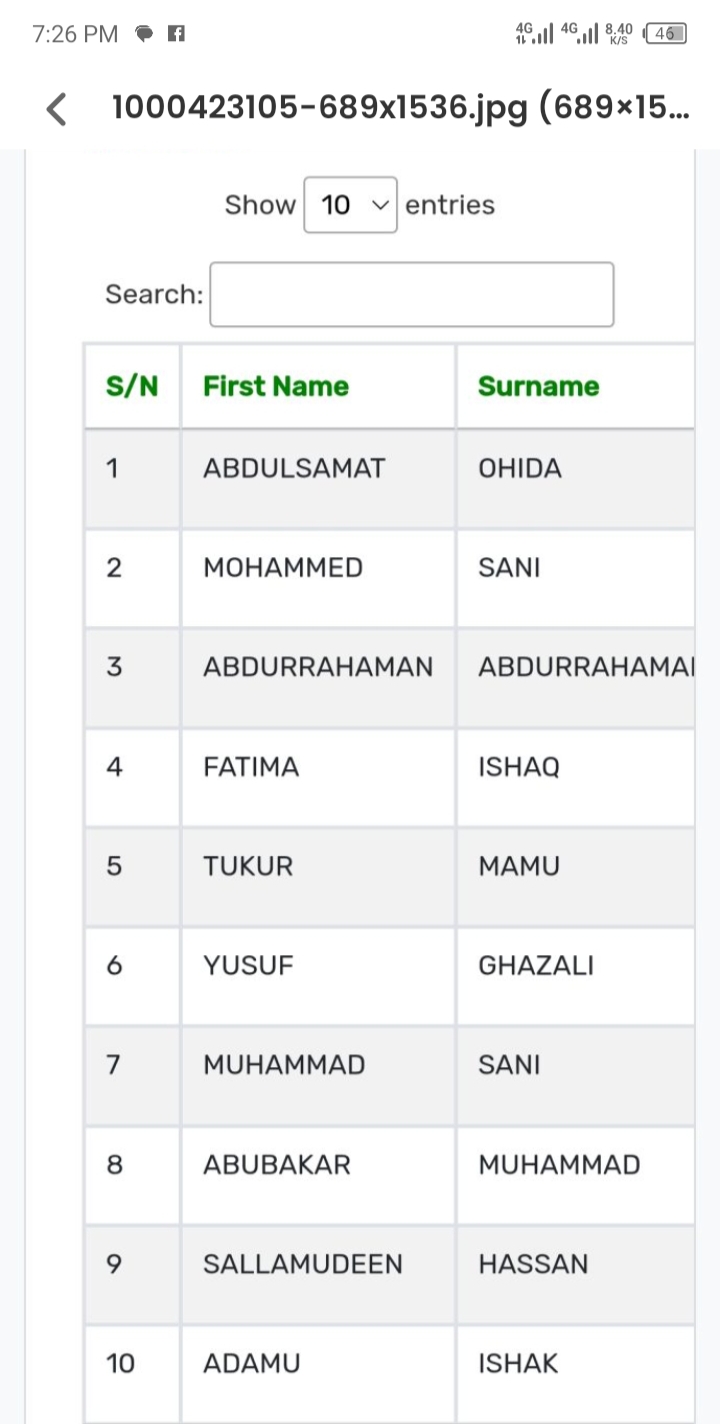Tap the first 4G signal icon
Viewport: 720px width, 1424px height.
coord(534,34)
